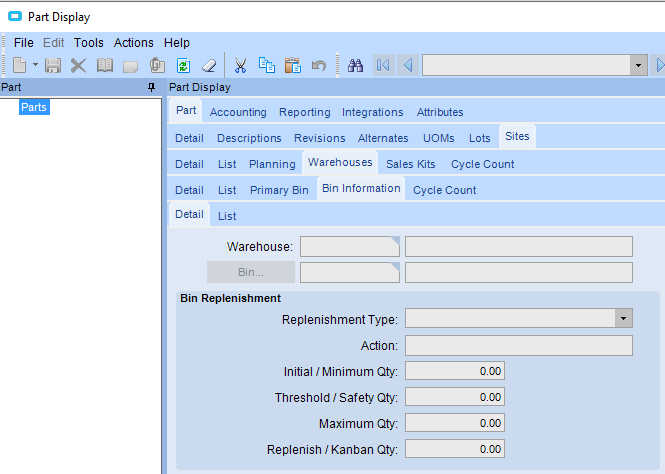Open the Descriptions tab
Viewport: 665px width, 474px height.
click(x=249, y=138)
